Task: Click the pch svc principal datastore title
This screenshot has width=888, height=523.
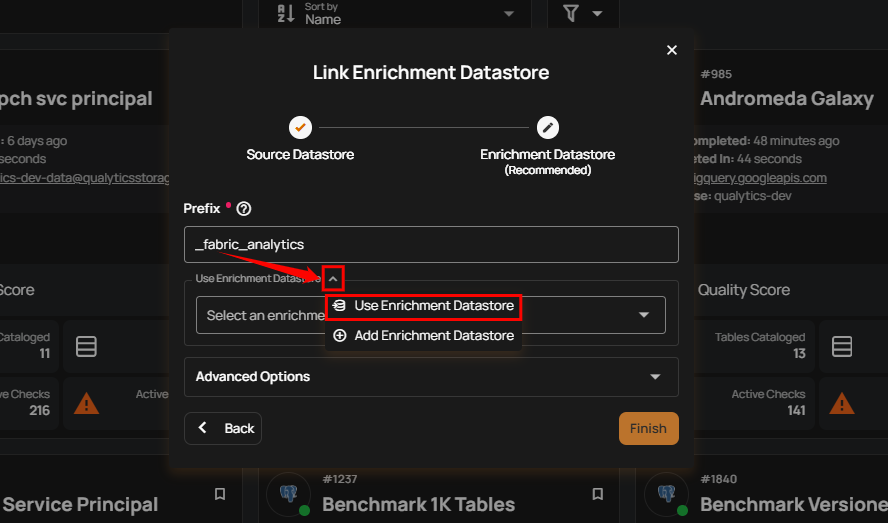Action: click(76, 99)
